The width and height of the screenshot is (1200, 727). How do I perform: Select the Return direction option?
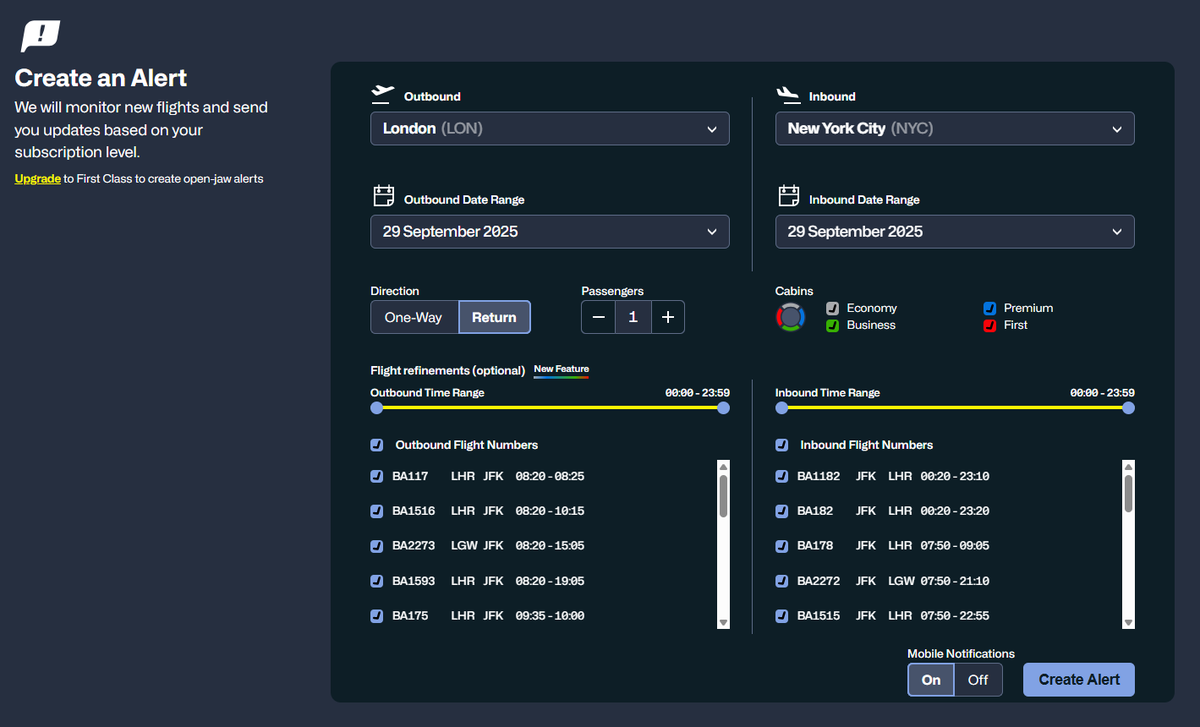click(494, 317)
